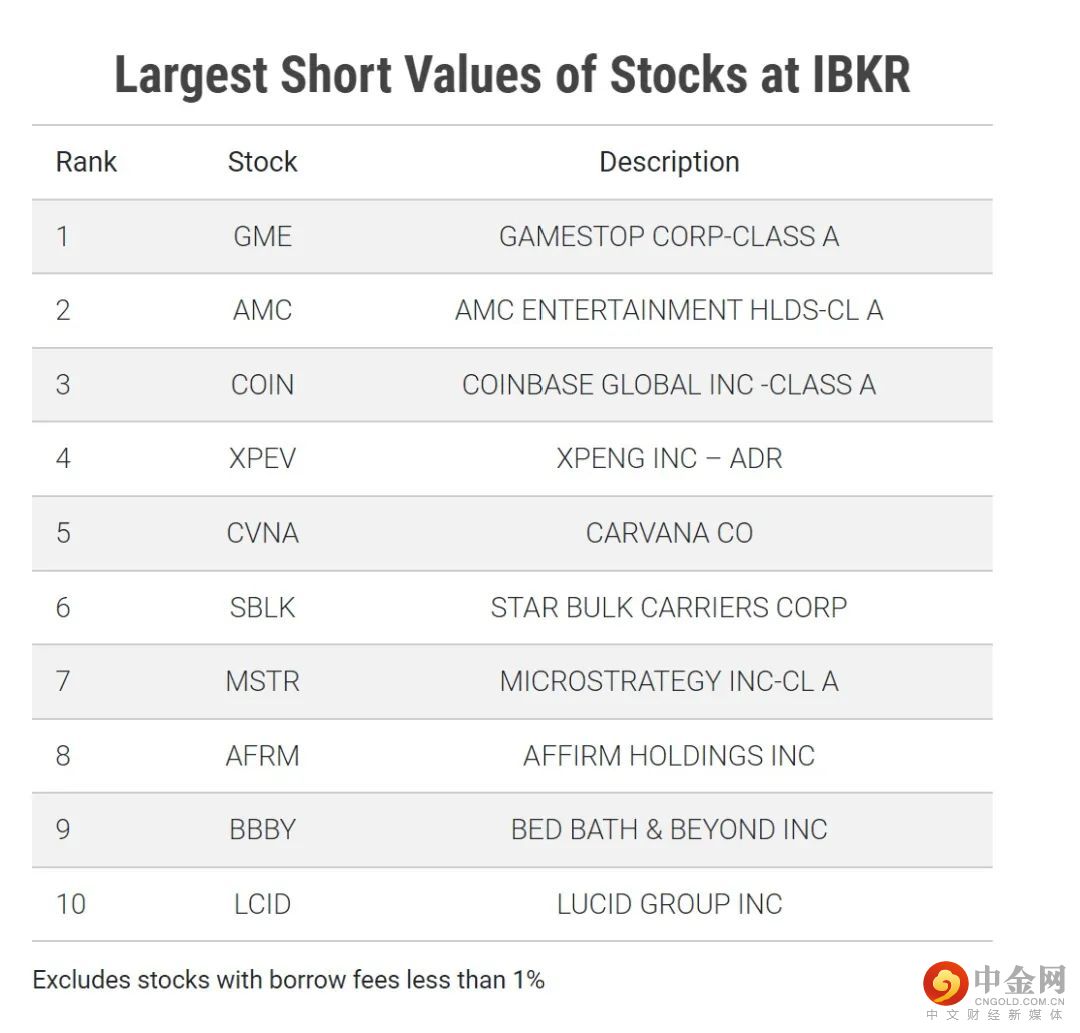
Task: Click the CVNA ticker symbol
Action: pos(262,533)
